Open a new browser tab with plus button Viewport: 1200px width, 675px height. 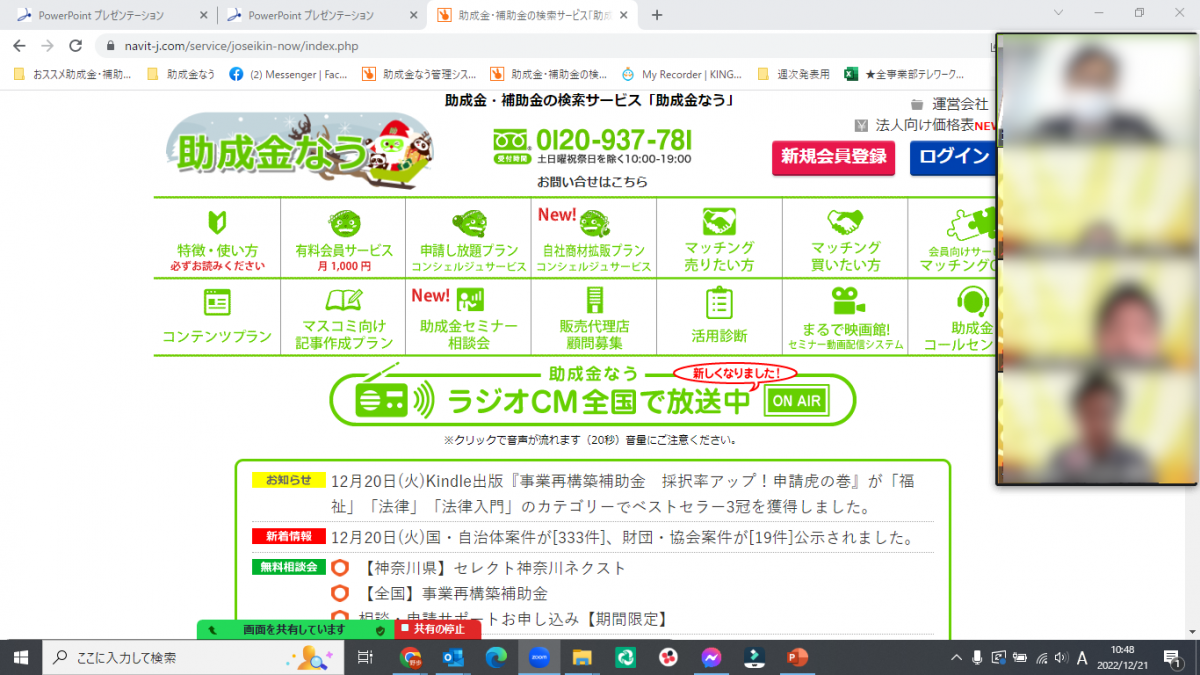(657, 15)
